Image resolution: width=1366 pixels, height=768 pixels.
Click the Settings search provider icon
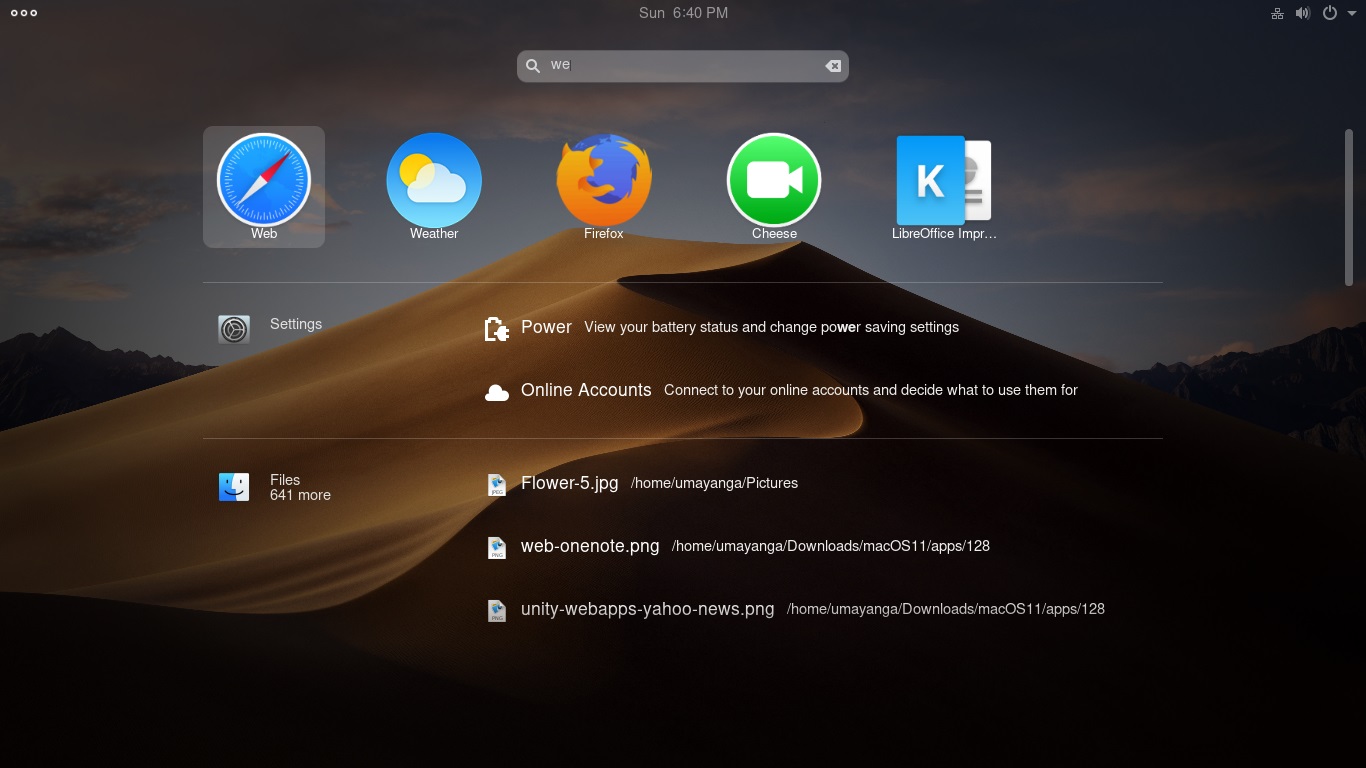pos(234,328)
